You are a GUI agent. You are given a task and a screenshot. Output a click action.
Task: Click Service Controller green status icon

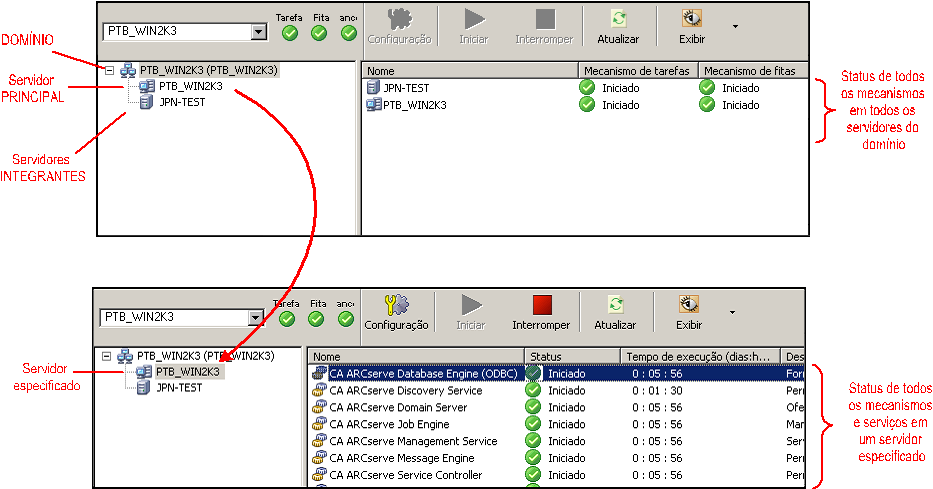tap(533, 475)
